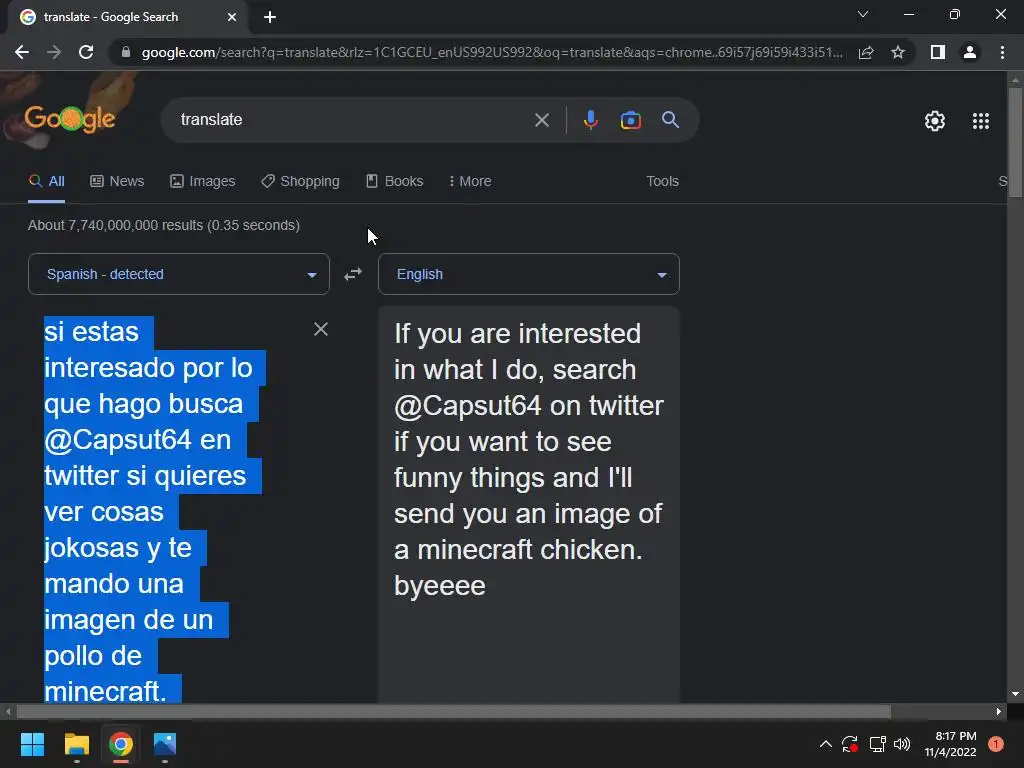The height and width of the screenshot is (768, 1024).
Task: Switch to the Shopping tab
Action: (x=300, y=181)
